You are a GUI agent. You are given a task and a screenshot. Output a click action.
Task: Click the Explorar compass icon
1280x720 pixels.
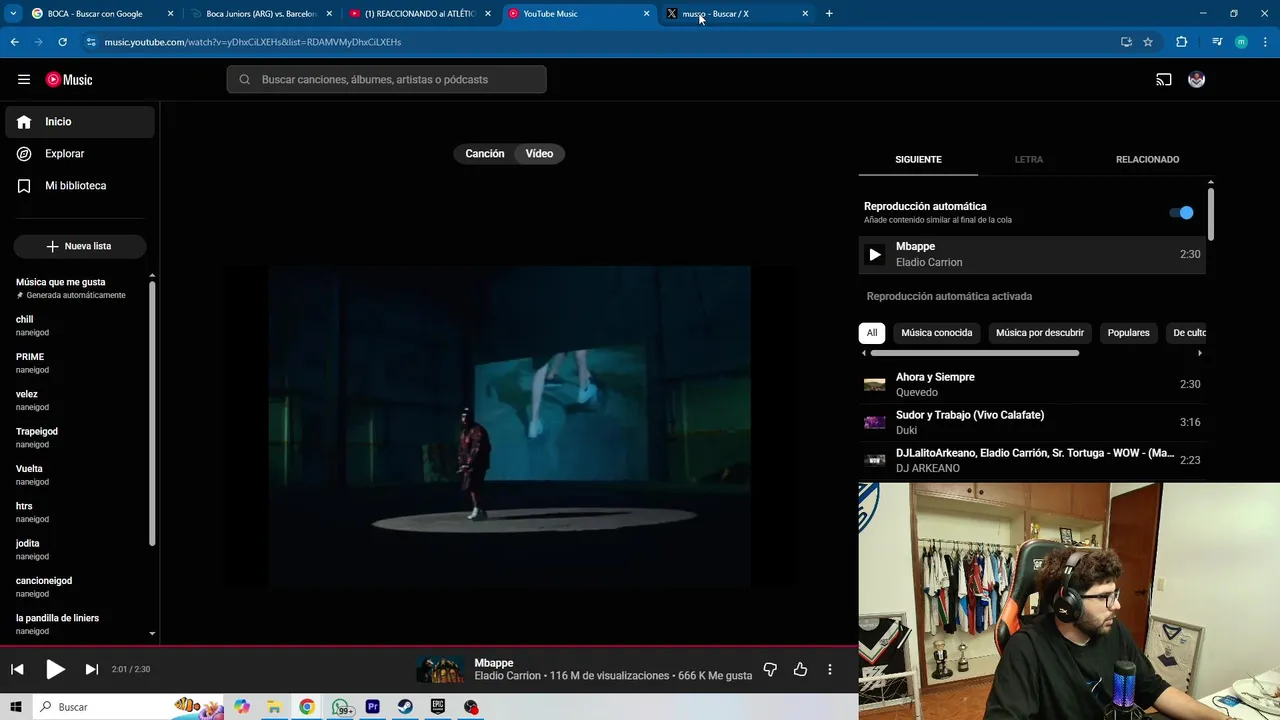[24, 154]
